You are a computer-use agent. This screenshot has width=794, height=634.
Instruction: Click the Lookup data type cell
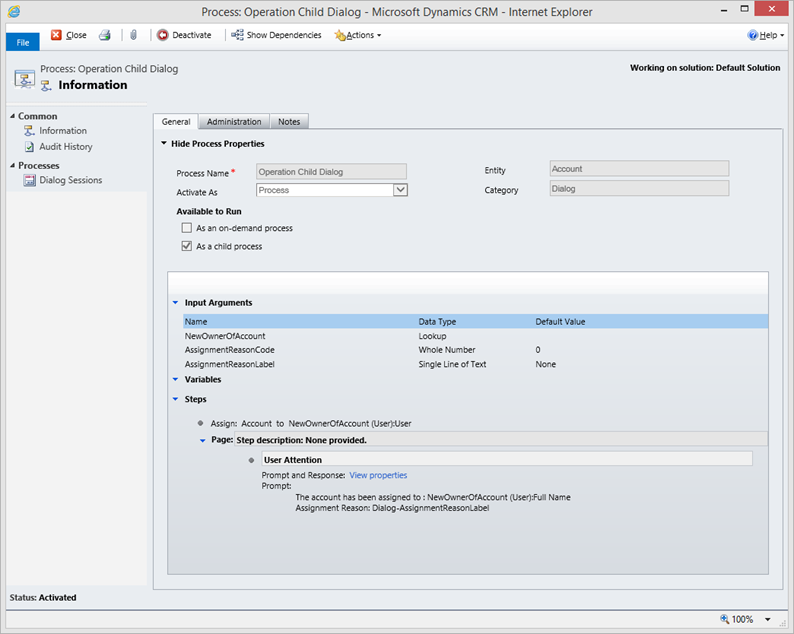coord(432,336)
